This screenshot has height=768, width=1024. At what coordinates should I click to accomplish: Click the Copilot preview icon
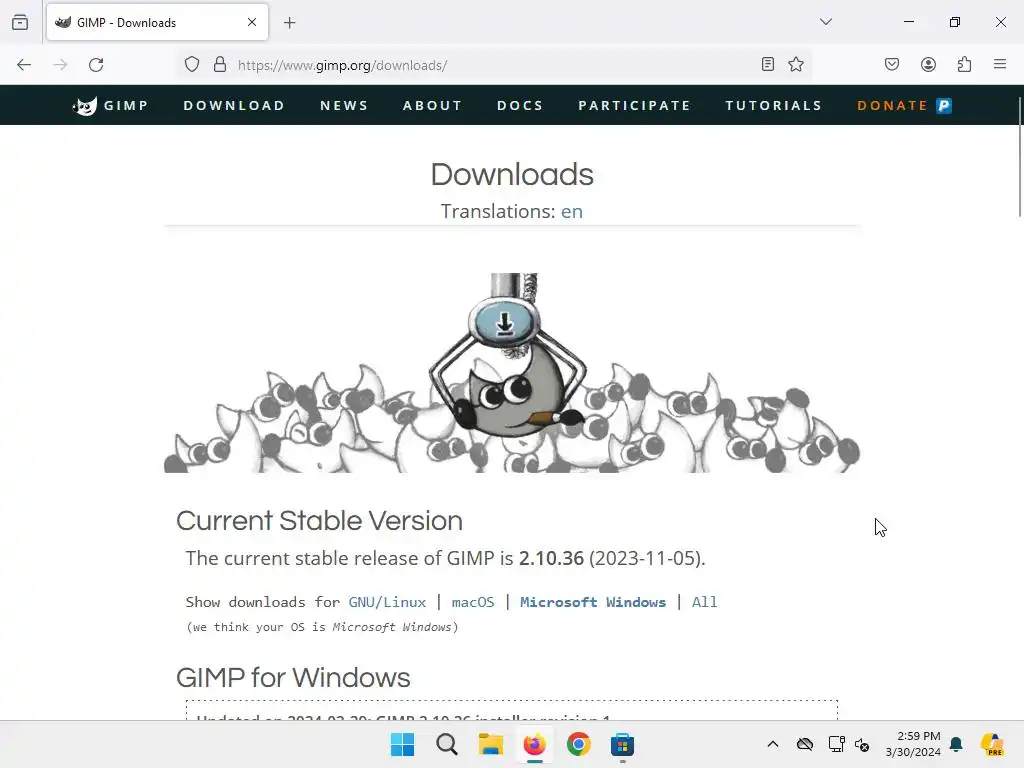(992, 744)
